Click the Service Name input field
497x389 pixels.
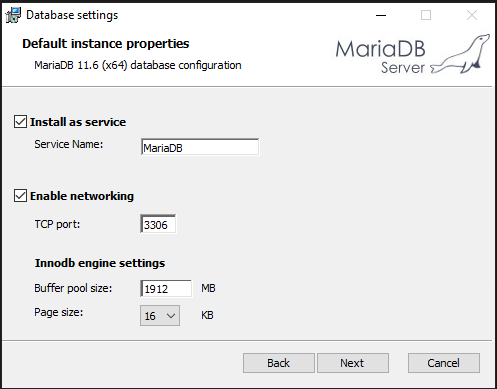coord(200,147)
